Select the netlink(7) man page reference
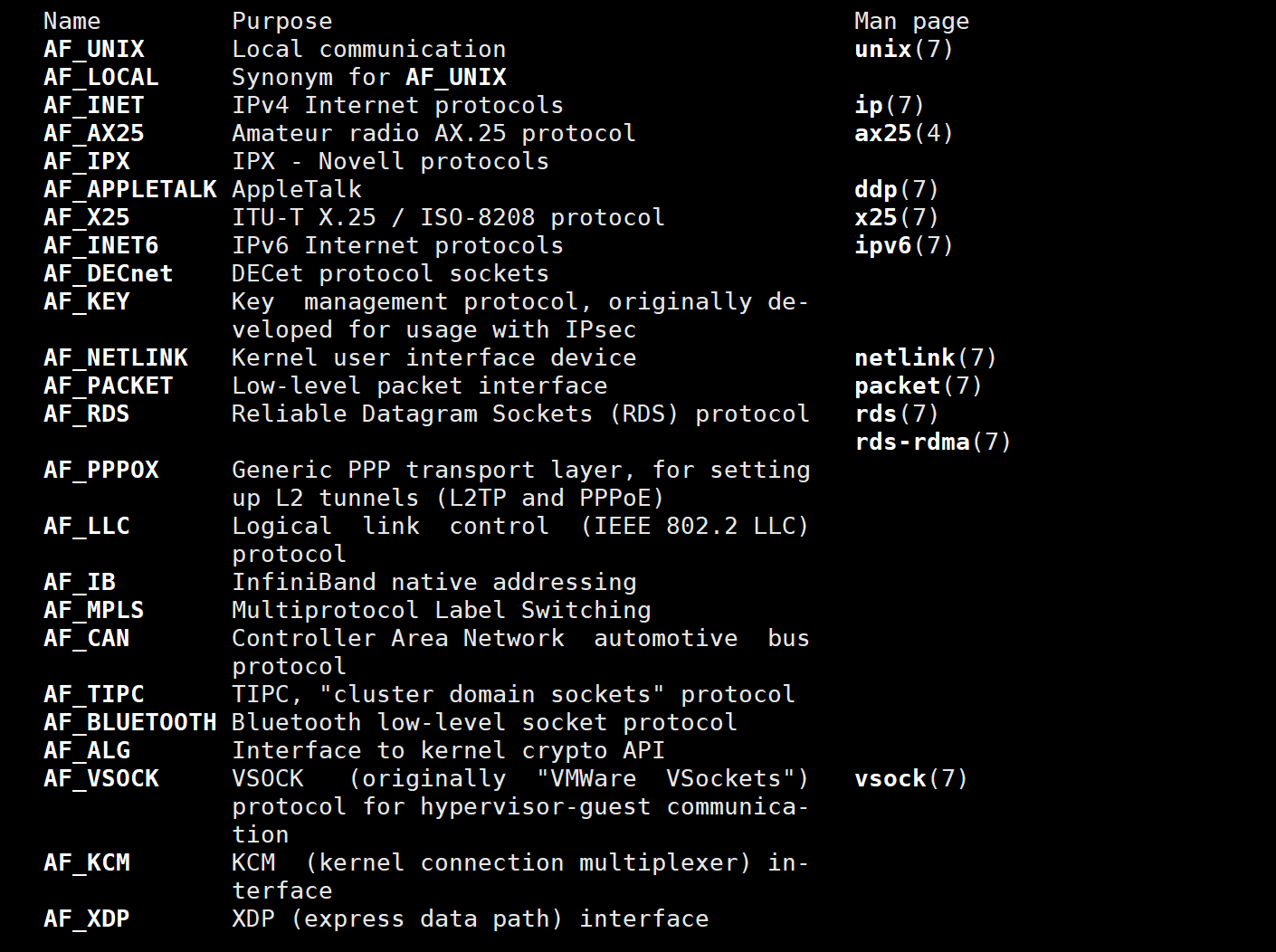This screenshot has height=952, width=1276. click(926, 357)
